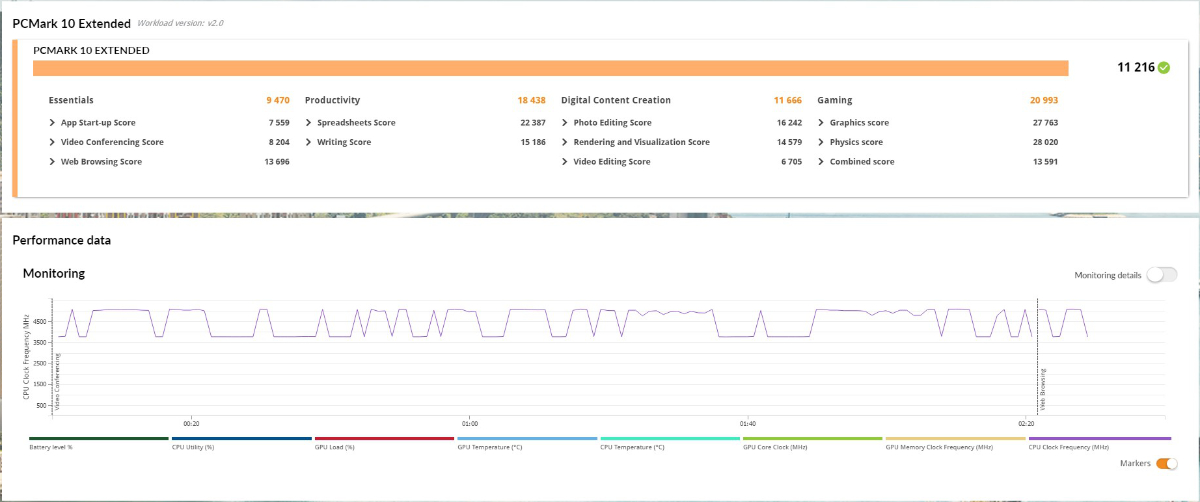The height and width of the screenshot is (502, 1200).
Task: Click the green valid-score checkmark icon
Action: coord(1164,68)
